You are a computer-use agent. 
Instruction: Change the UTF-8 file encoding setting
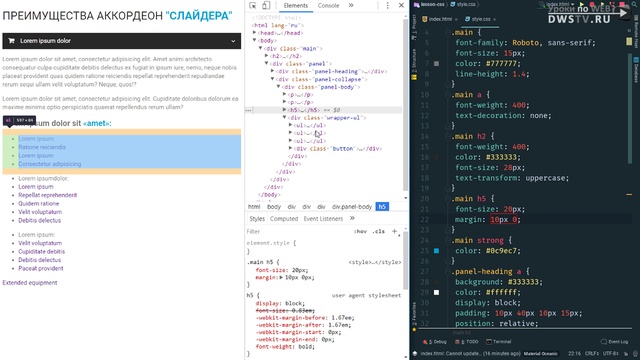611,353
